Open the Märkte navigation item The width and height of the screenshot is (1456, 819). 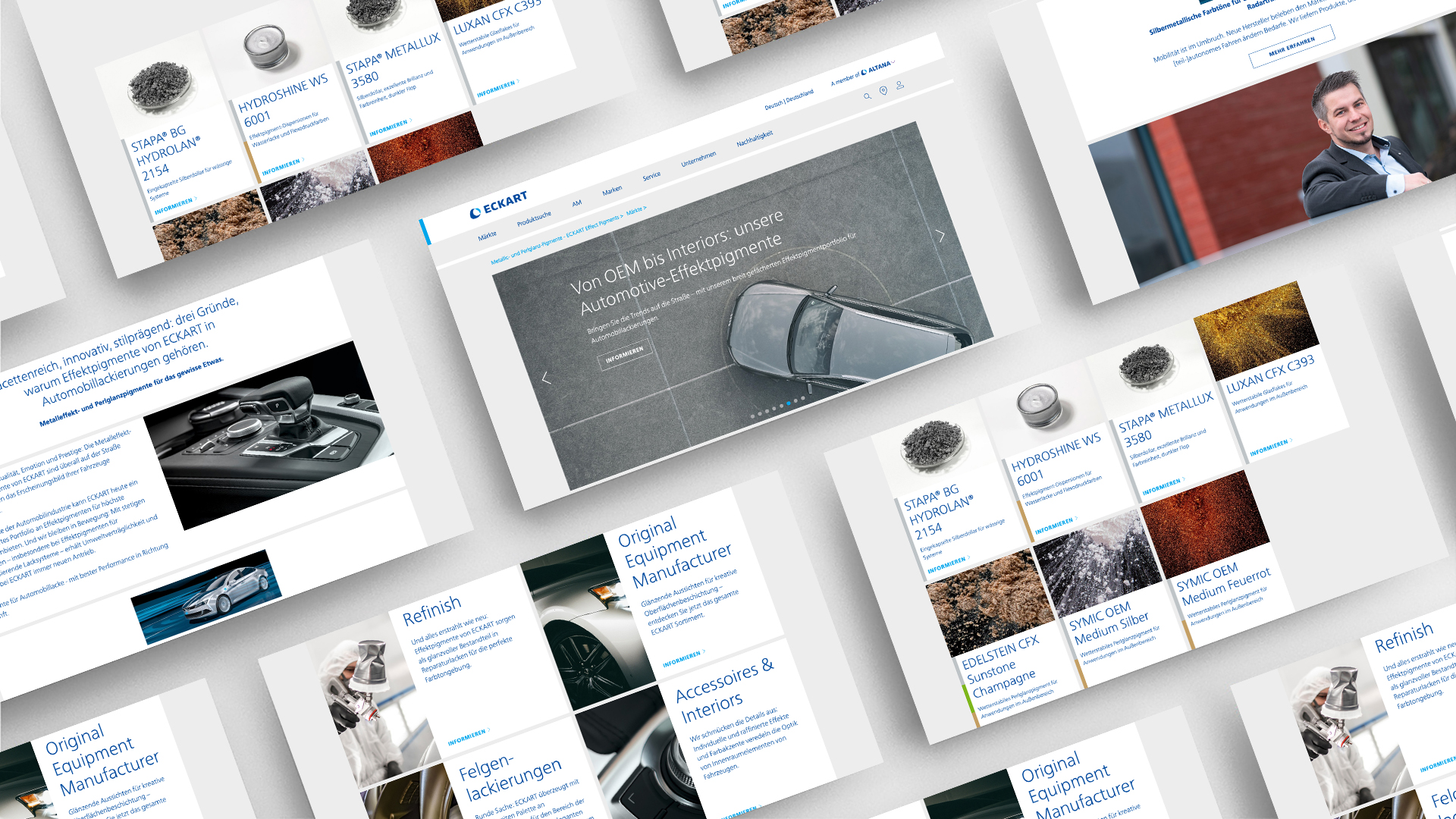[x=488, y=236]
